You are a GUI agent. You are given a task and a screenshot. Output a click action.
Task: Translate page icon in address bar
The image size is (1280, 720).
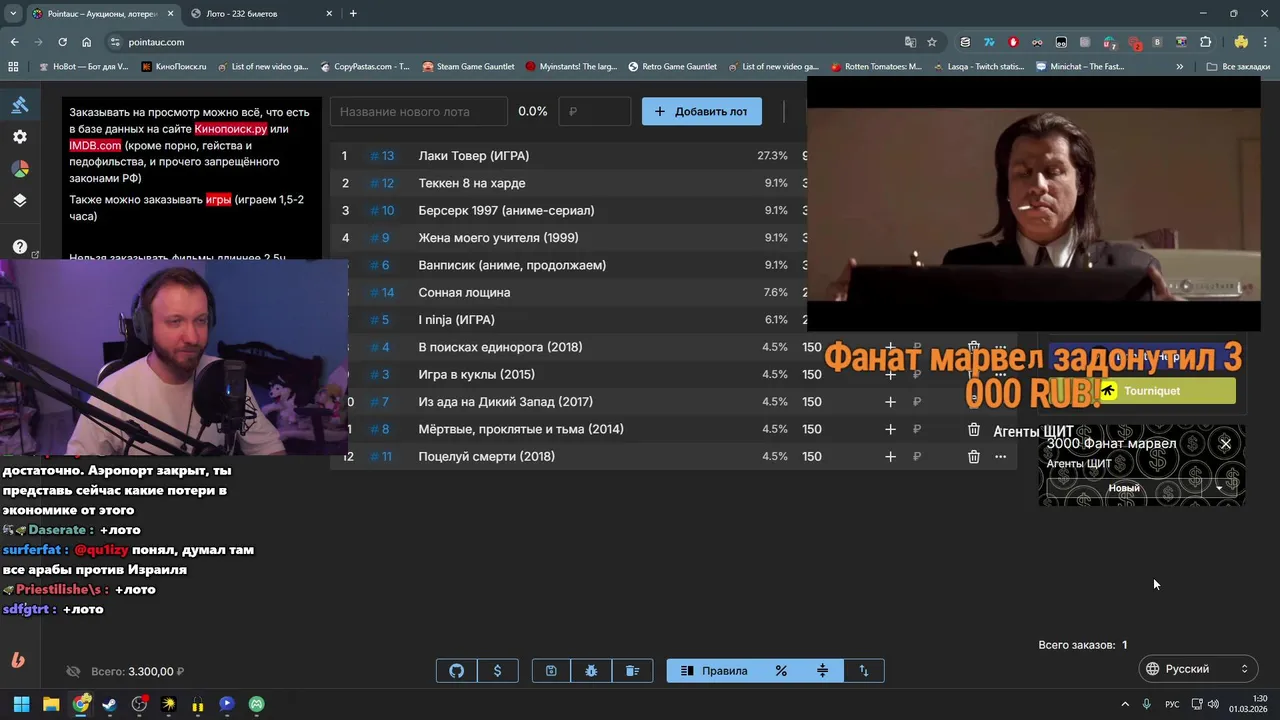click(x=910, y=42)
